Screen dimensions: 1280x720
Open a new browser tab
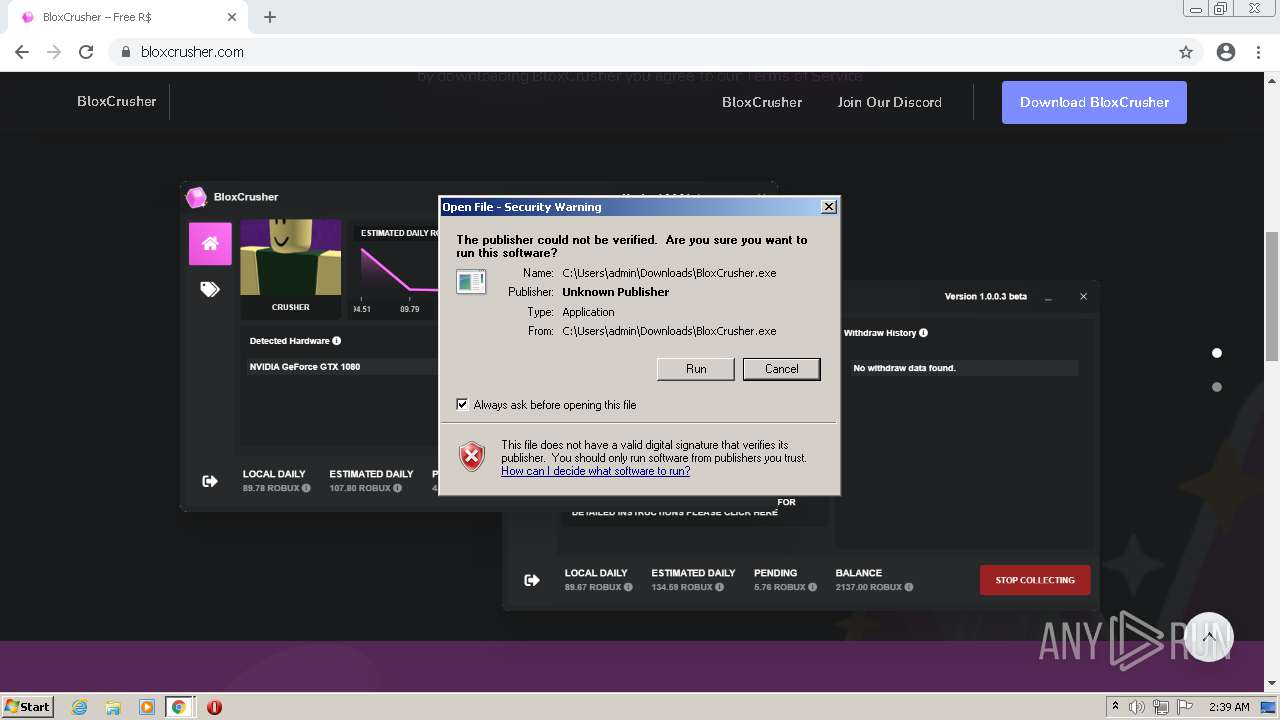[270, 17]
